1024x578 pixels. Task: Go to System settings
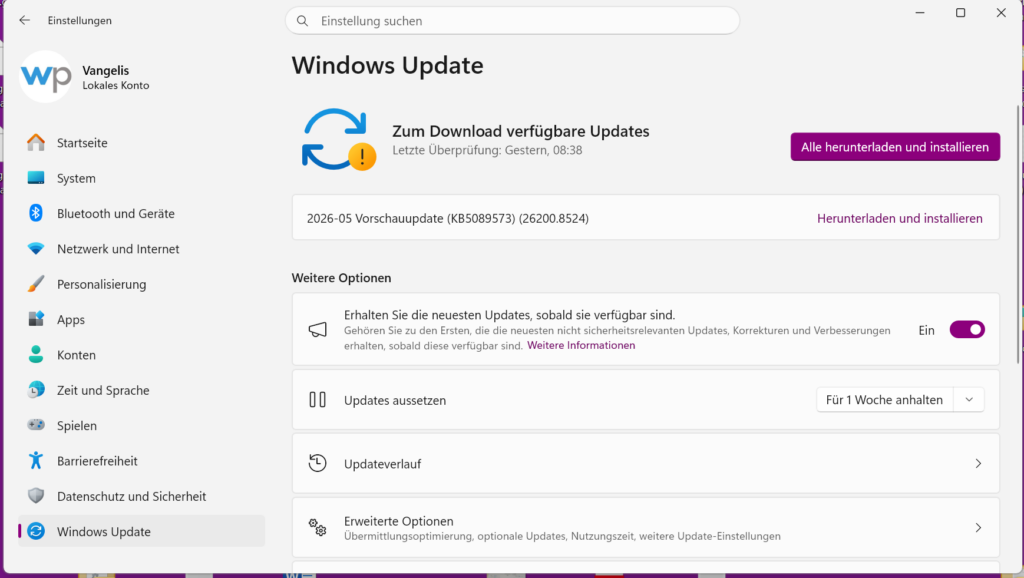tap(142, 178)
